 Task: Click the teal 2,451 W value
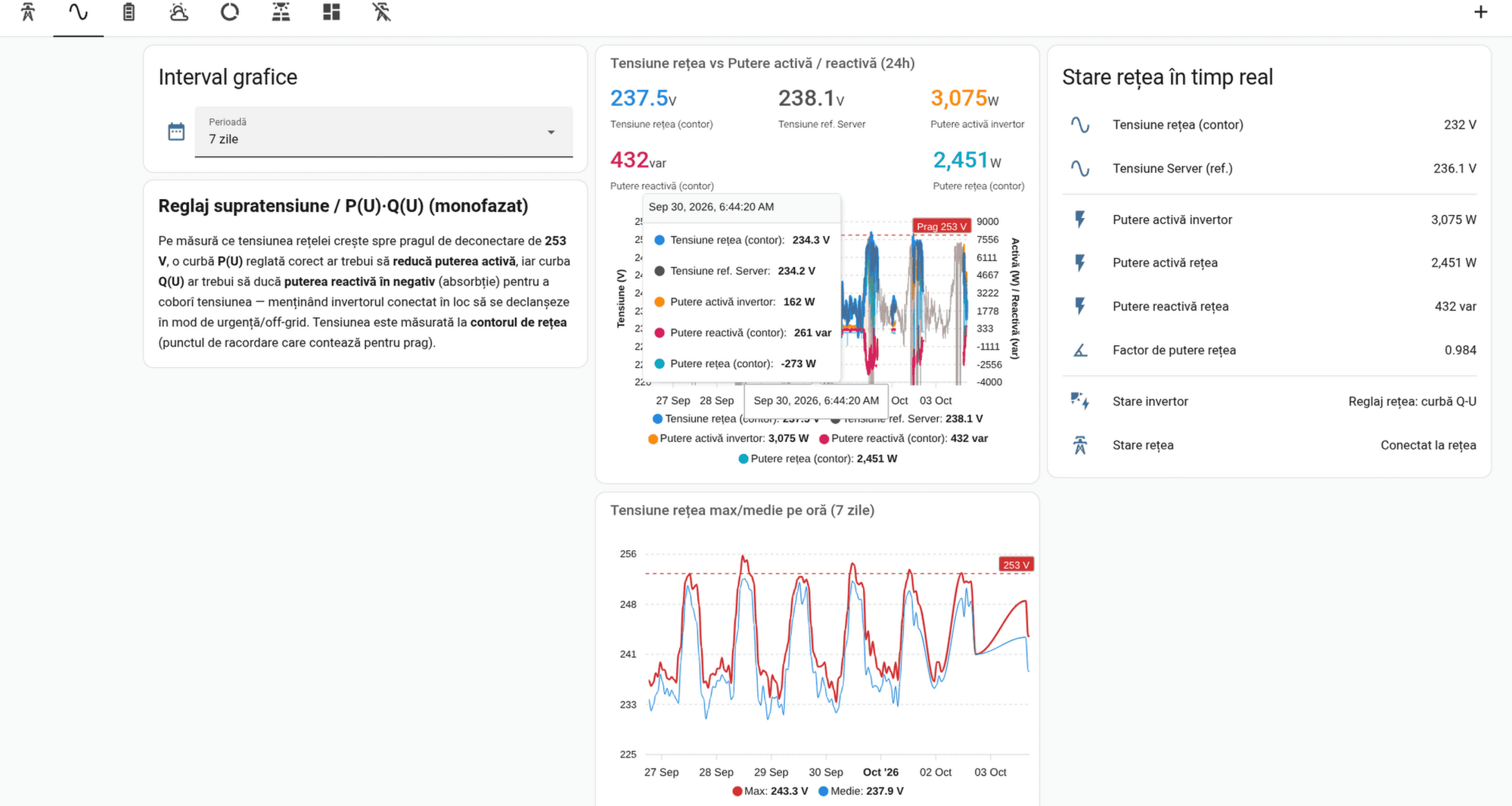tap(967, 160)
